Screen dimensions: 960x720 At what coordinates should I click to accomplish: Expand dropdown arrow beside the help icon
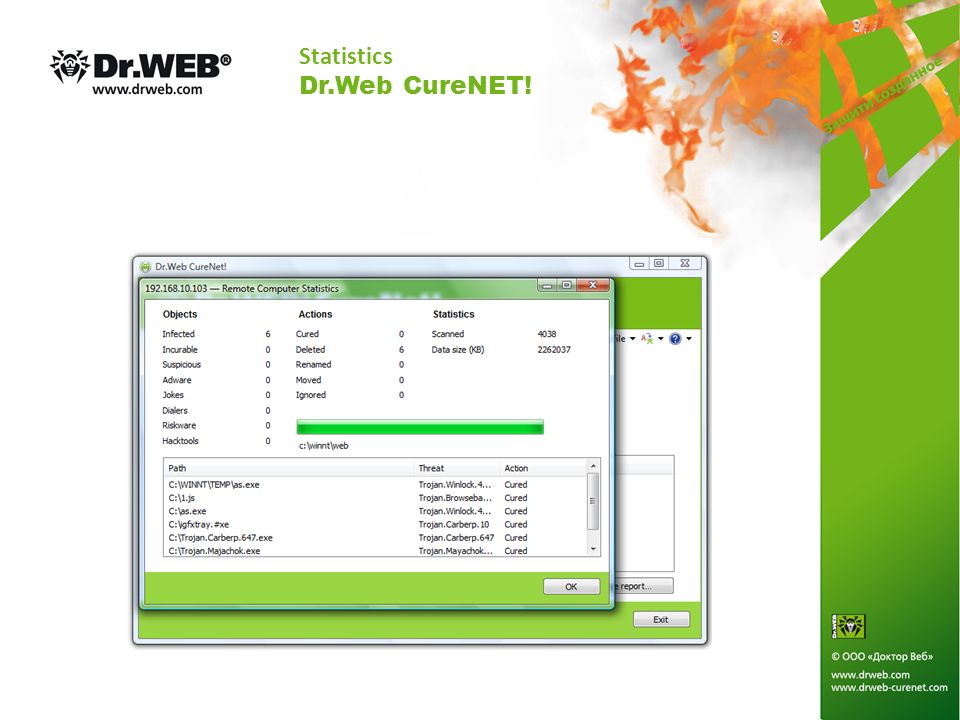pos(689,339)
